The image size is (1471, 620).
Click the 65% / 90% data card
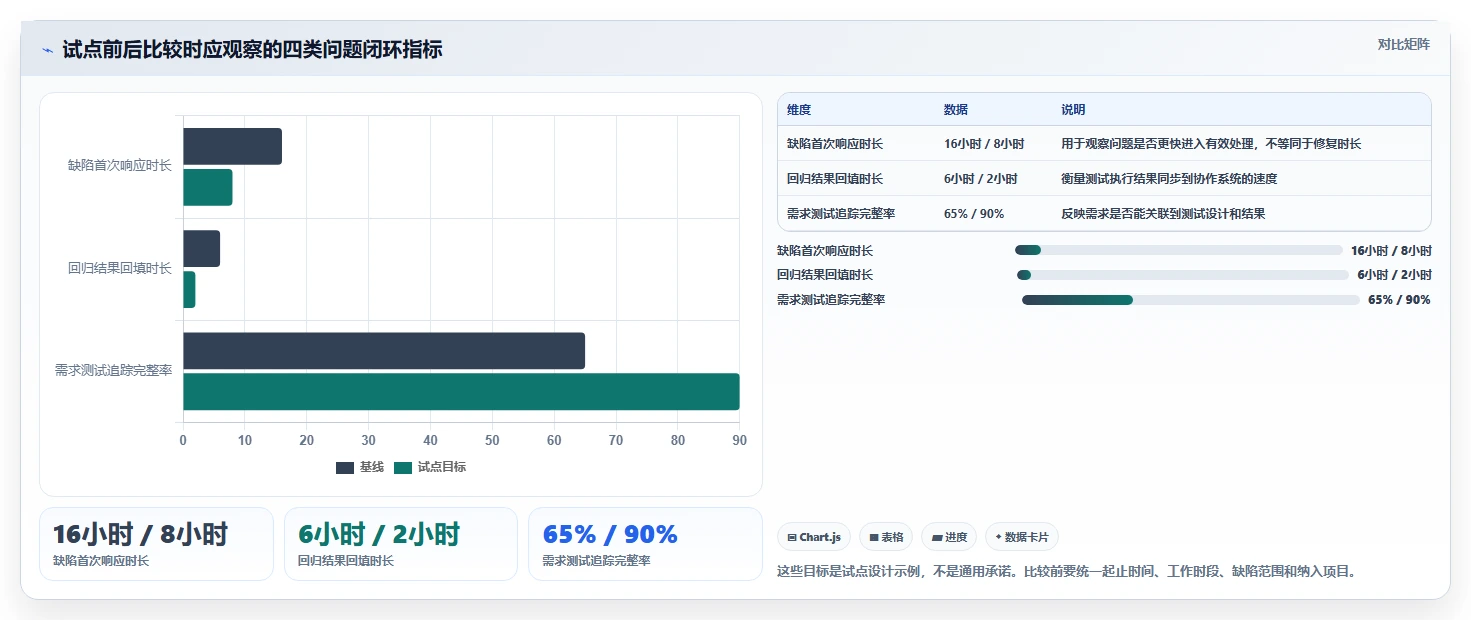point(645,544)
